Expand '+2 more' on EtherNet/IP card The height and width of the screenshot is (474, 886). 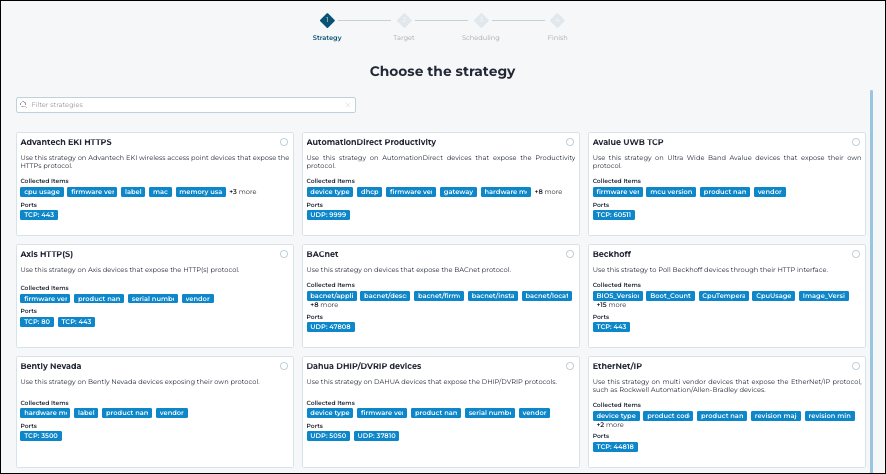pos(610,425)
